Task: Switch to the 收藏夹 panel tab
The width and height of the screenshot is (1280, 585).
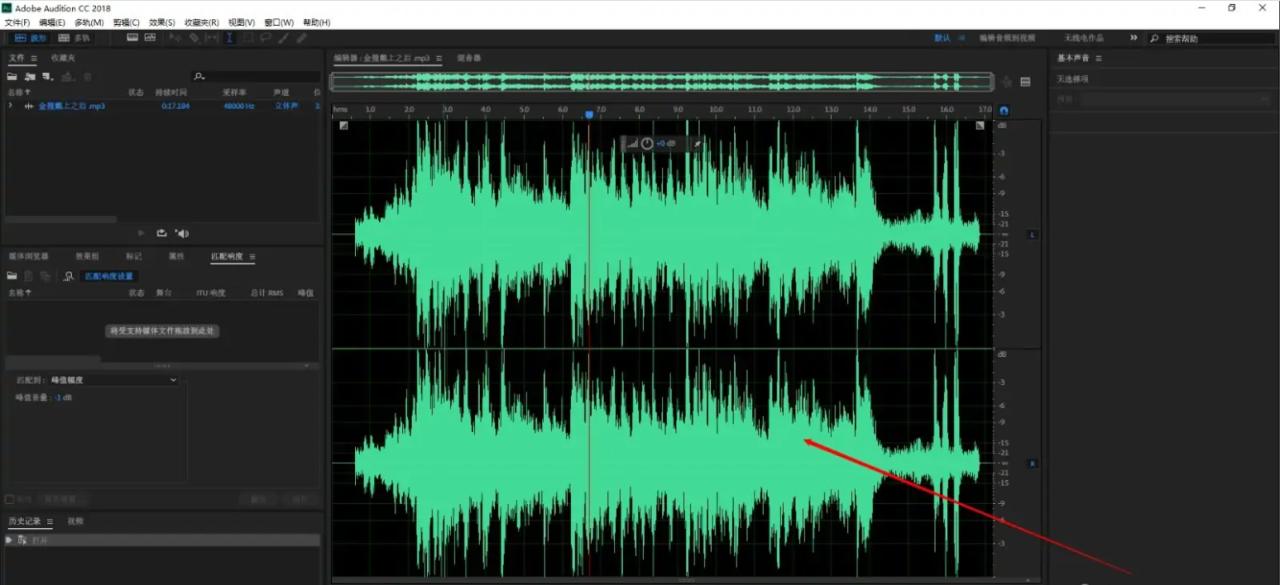Action: pos(63,58)
